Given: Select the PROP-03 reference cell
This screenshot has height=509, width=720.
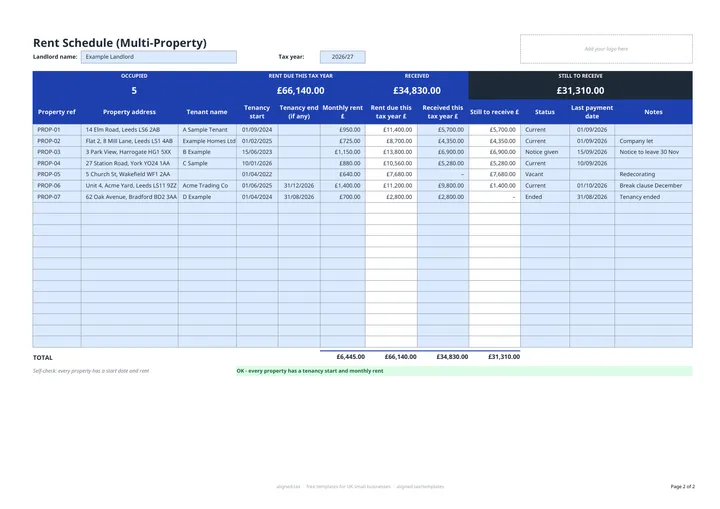Looking at the screenshot, I should point(57,152).
